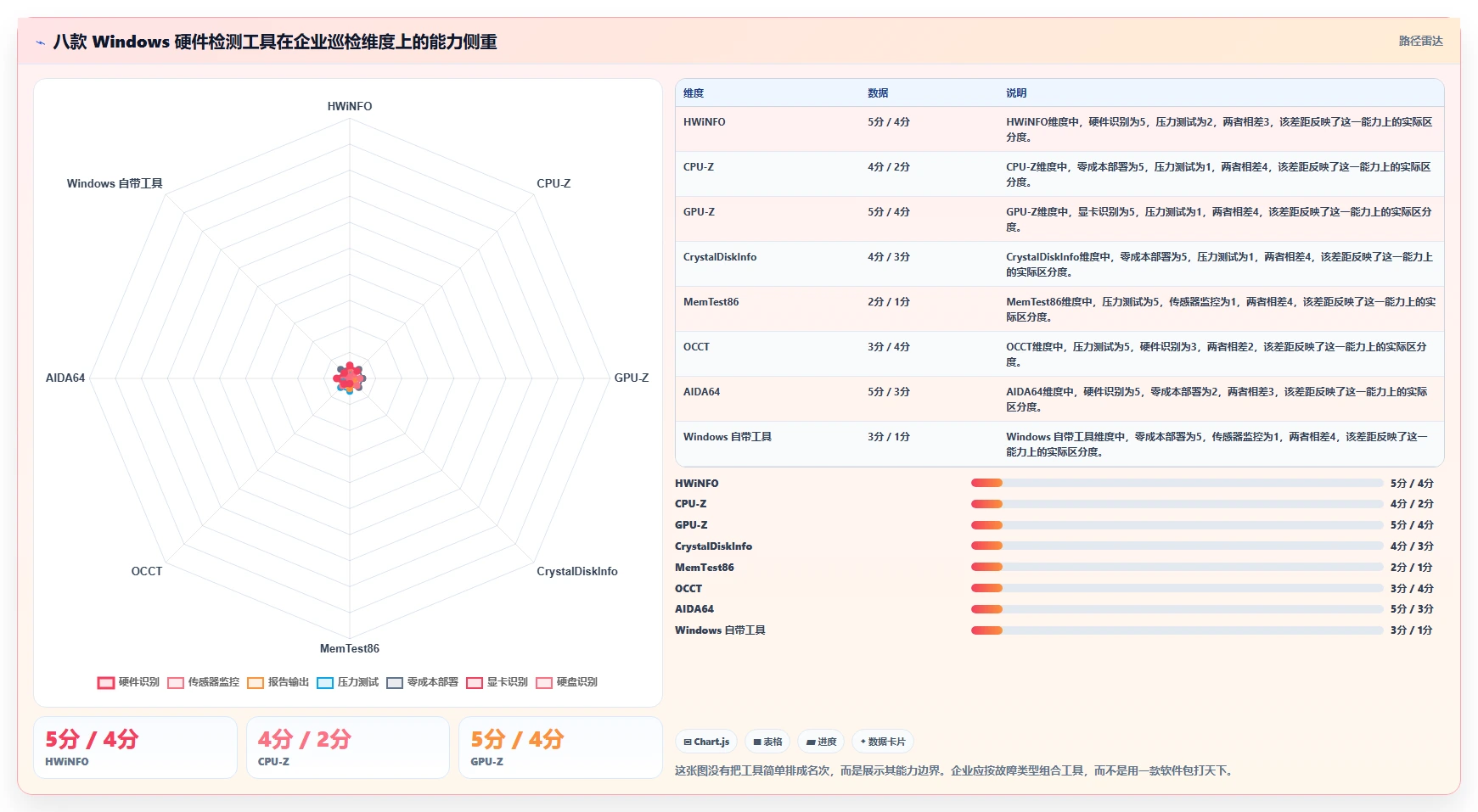The height and width of the screenshot is (812, 1478).
Task: Click the 4分 / 2分 score beside the CPU-Z bar
Action: tap(1412, 504)
